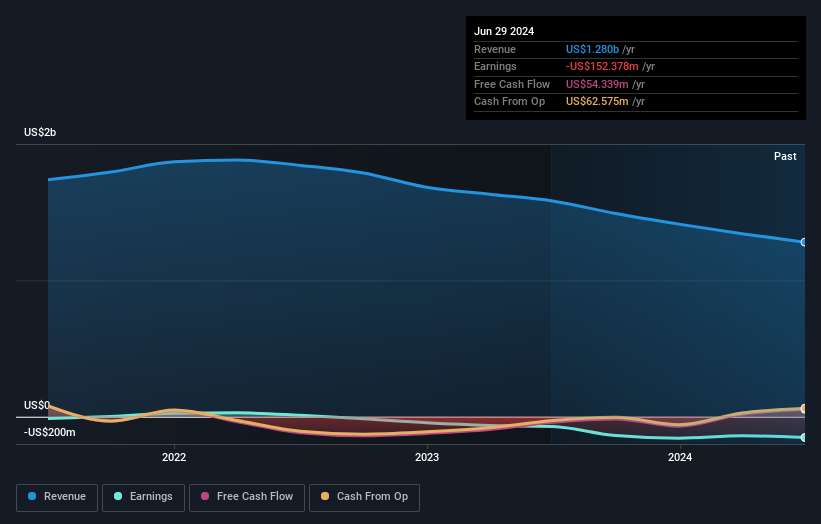The width and height of the screenshot is (821, 524).
Task: Click the Cash From Op line endpoint marker
Action: click(x=804, y=408)
